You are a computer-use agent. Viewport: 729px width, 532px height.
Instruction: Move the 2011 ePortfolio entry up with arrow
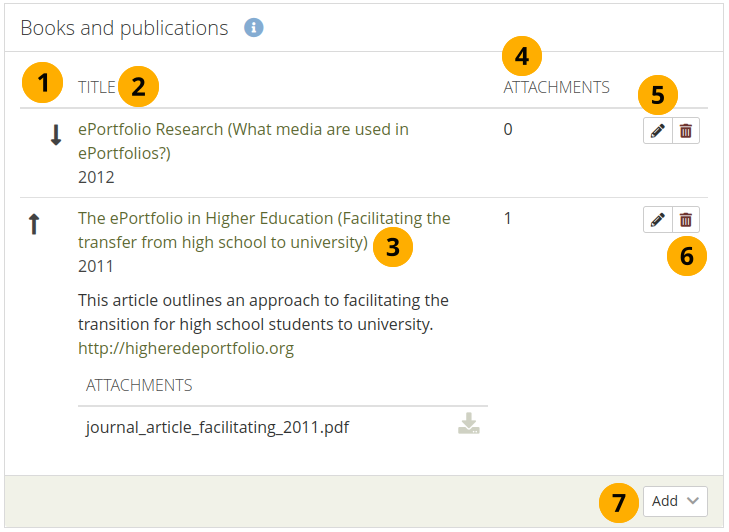coord(34,224)
